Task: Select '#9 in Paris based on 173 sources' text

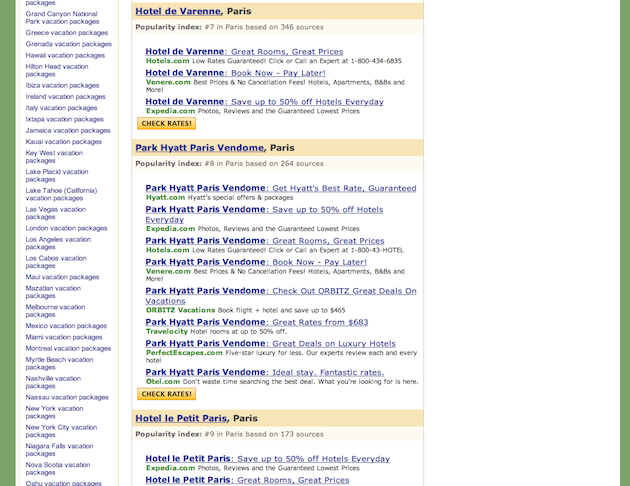Action: [264, 434]
